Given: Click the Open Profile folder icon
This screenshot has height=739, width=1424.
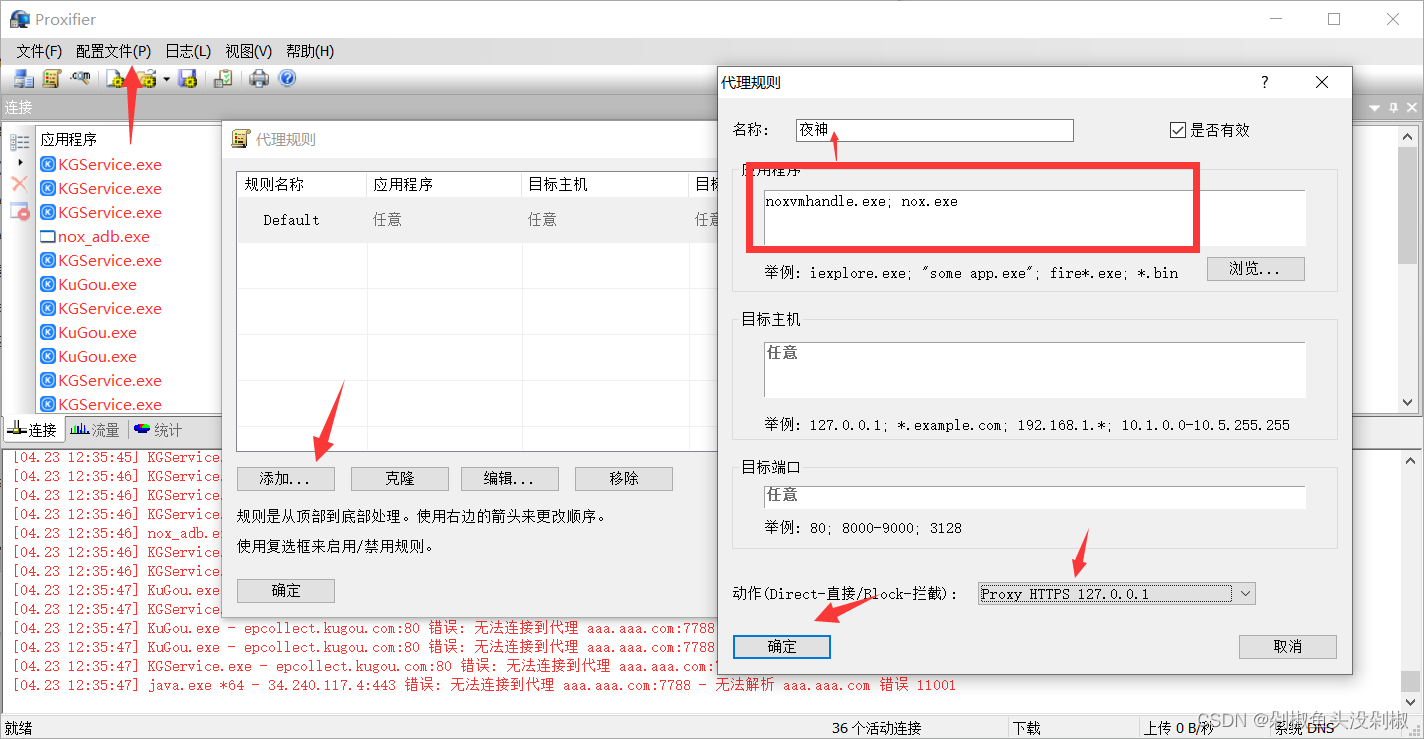Looking at the screenshot, I should pyautogui.click(x=147, y=78).
